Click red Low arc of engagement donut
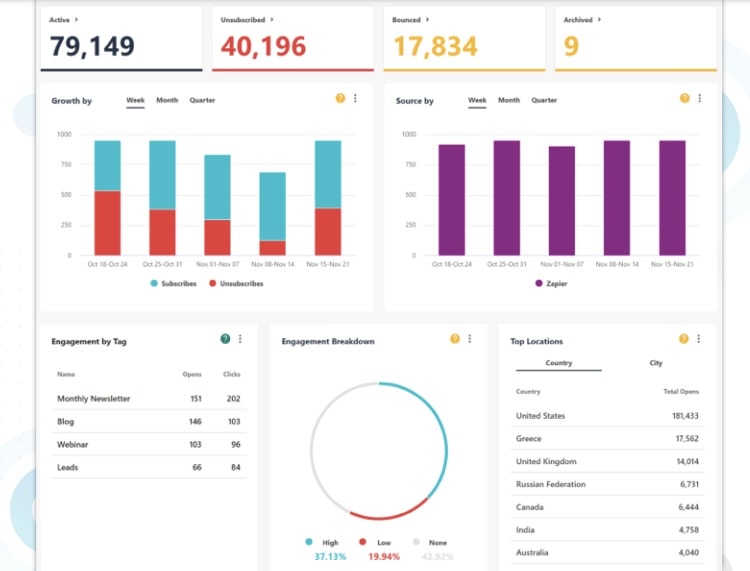 [388, 516]
